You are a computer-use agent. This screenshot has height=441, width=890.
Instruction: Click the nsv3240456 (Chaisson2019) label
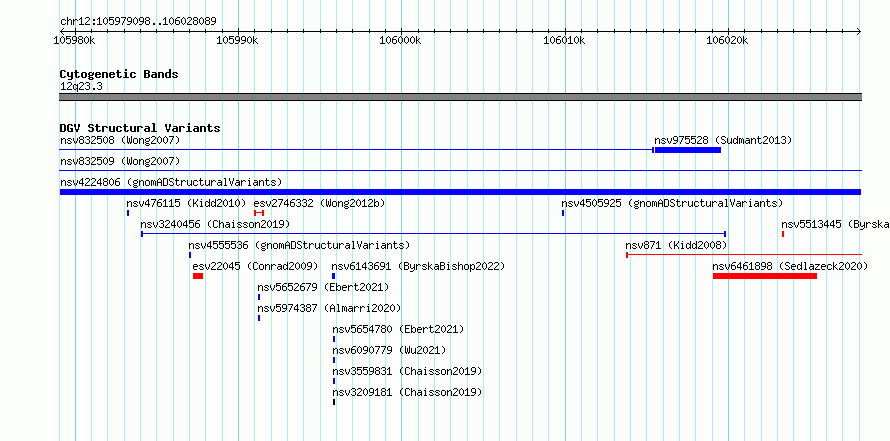coord(215,224)
